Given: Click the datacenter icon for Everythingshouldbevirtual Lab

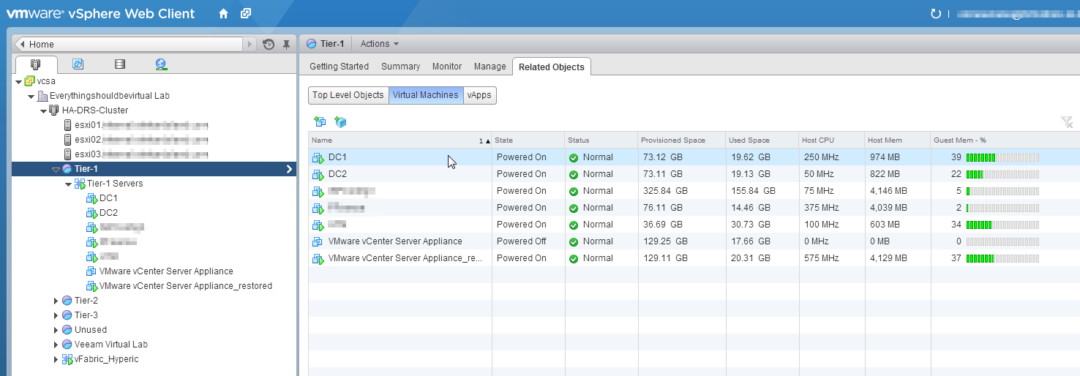Looking at the screenshot, I should 42,96.
